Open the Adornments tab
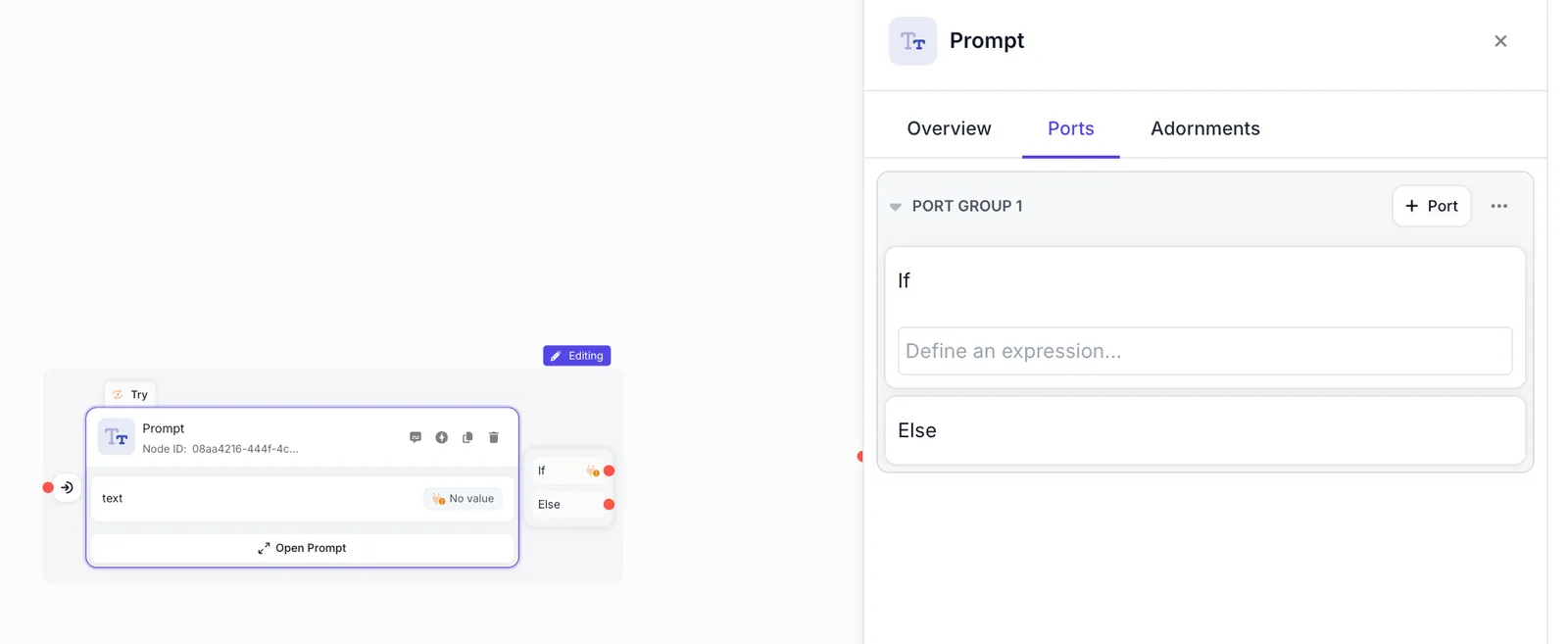This screenshot has height=644, width=1568. click(x=1204, y=128)
